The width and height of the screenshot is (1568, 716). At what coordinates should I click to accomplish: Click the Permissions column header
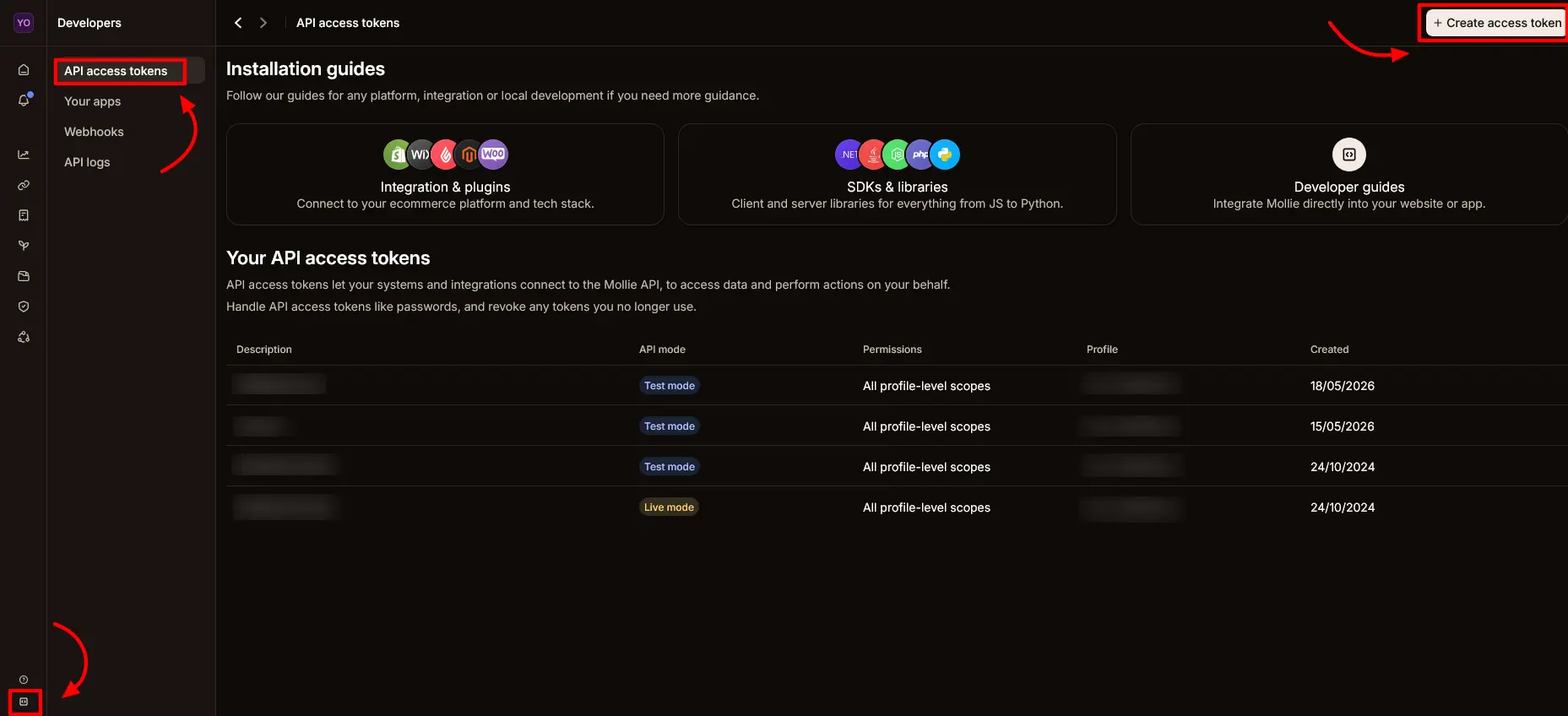pos(893,350)
